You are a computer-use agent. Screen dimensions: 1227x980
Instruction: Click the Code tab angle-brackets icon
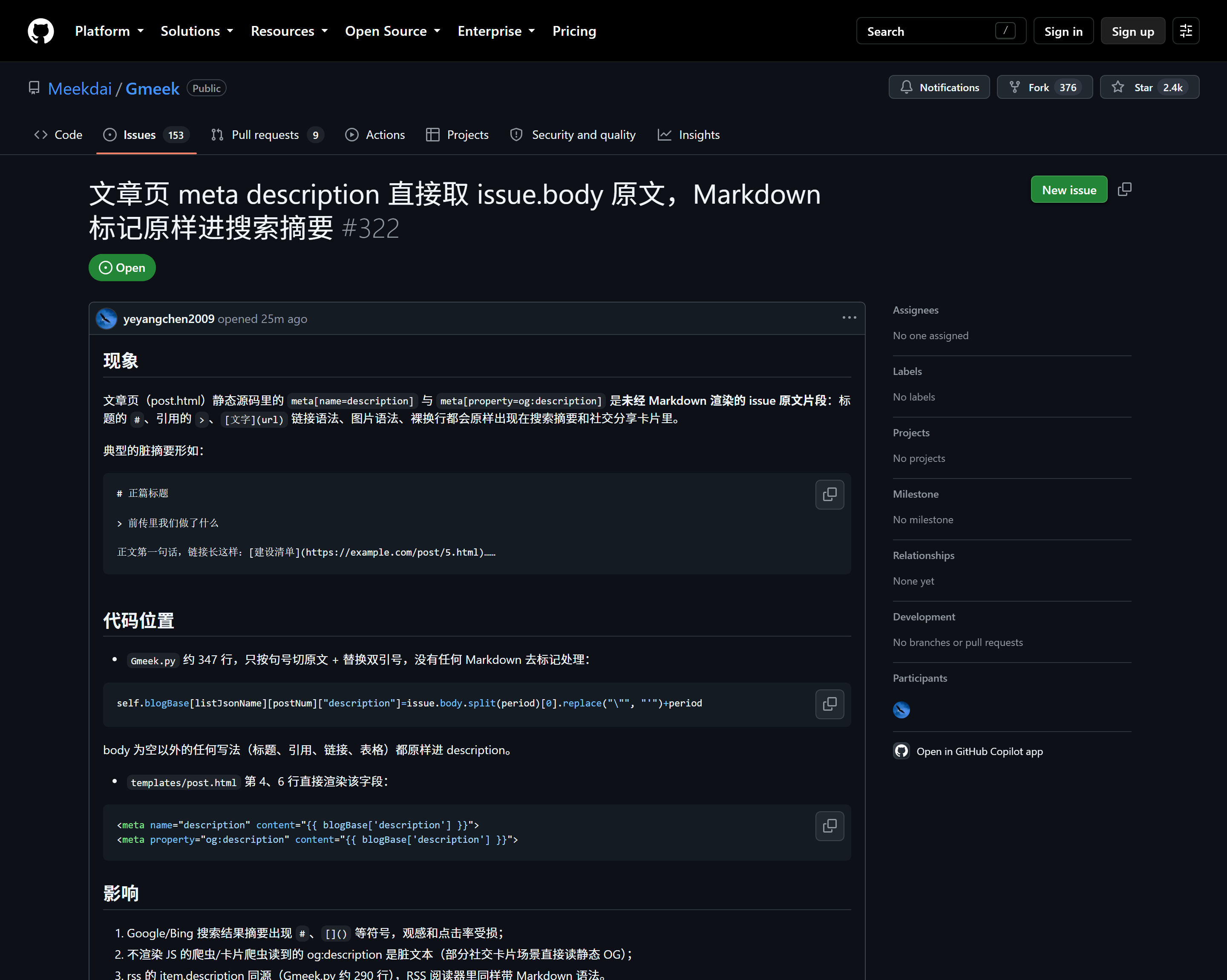pos(41,135)
